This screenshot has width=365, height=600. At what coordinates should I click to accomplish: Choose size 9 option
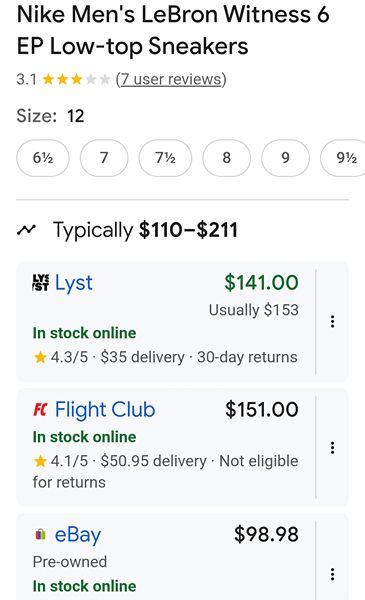click(x=285, y=158)
